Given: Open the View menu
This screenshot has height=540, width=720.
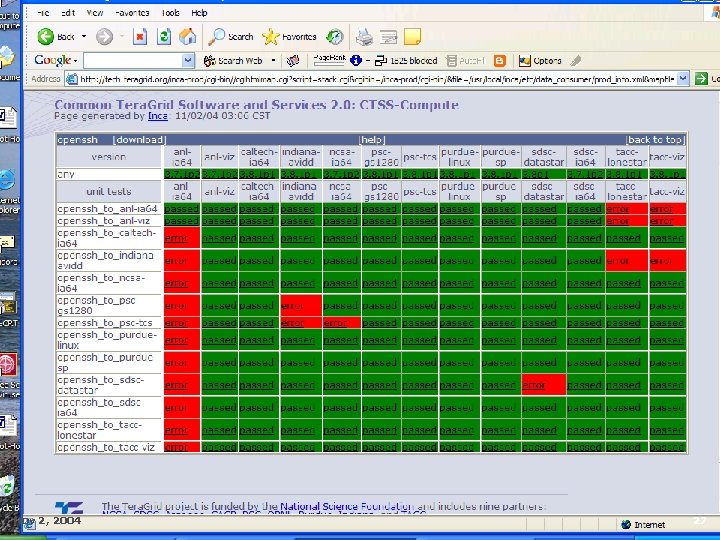Looking at the screenshot, I should click(95, 13).
